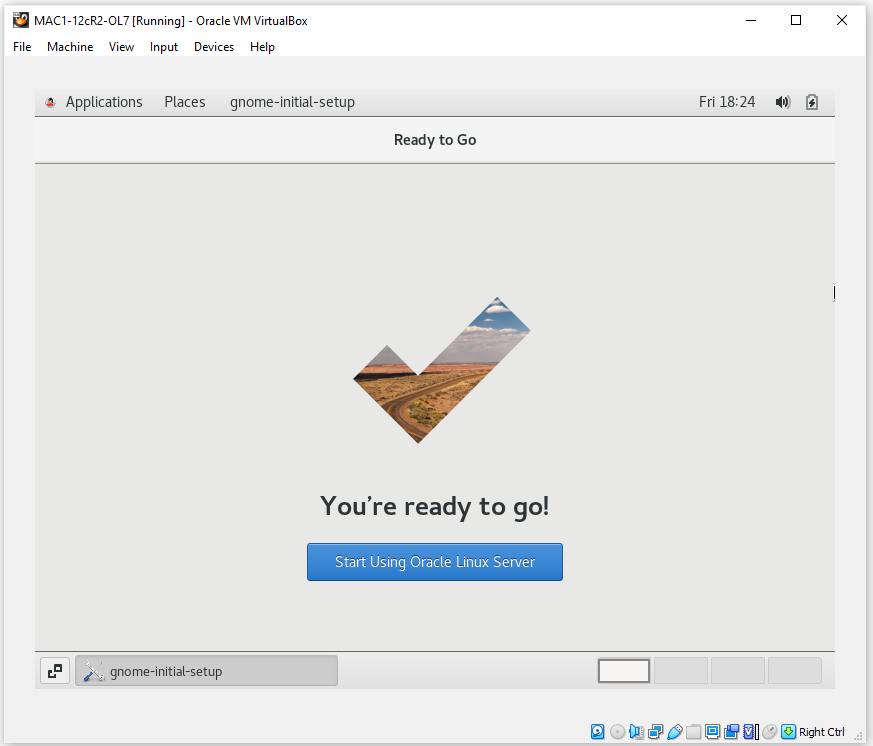Open the USB devices status icon
This screenshot has width=873, height=746.
click(675, 732)
